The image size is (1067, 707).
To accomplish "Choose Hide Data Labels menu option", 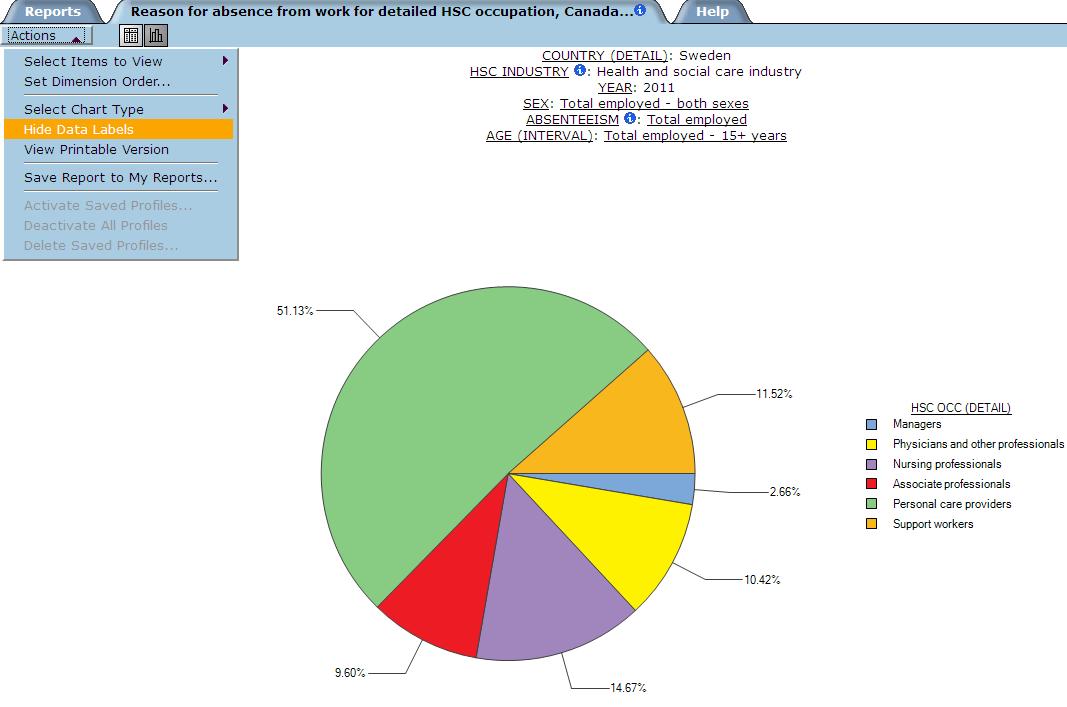I will click(x=79, y=130).
